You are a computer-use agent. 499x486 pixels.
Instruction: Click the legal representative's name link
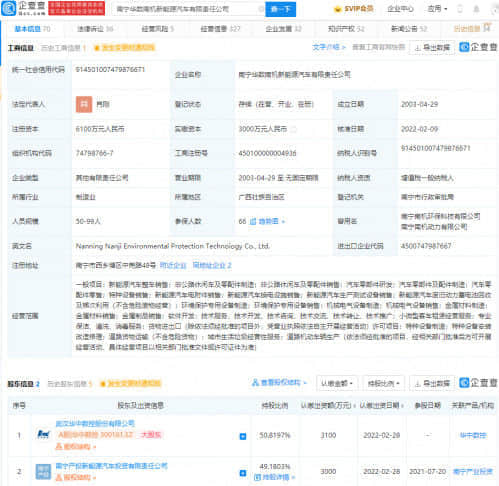103,104
